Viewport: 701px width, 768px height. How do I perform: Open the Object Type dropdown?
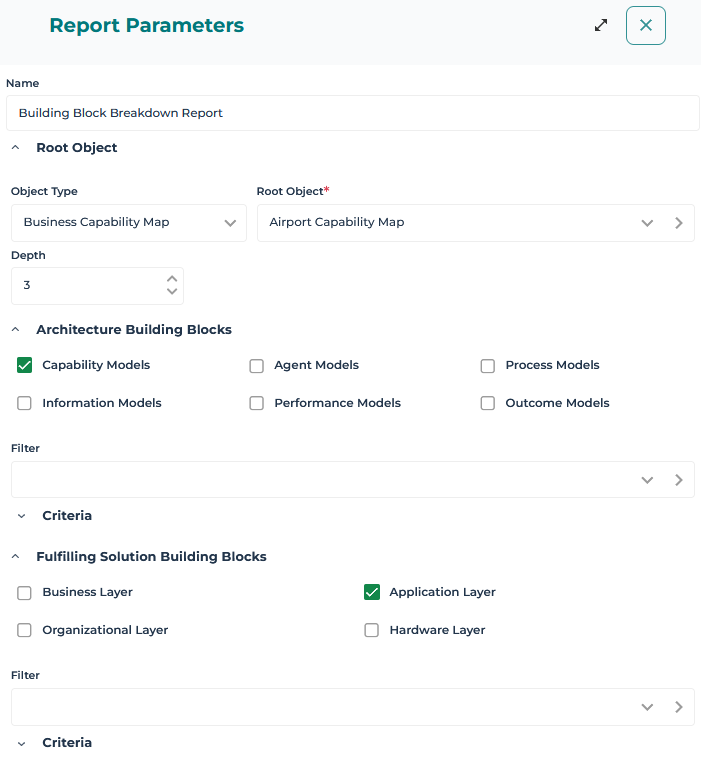(x=230, y=223)
